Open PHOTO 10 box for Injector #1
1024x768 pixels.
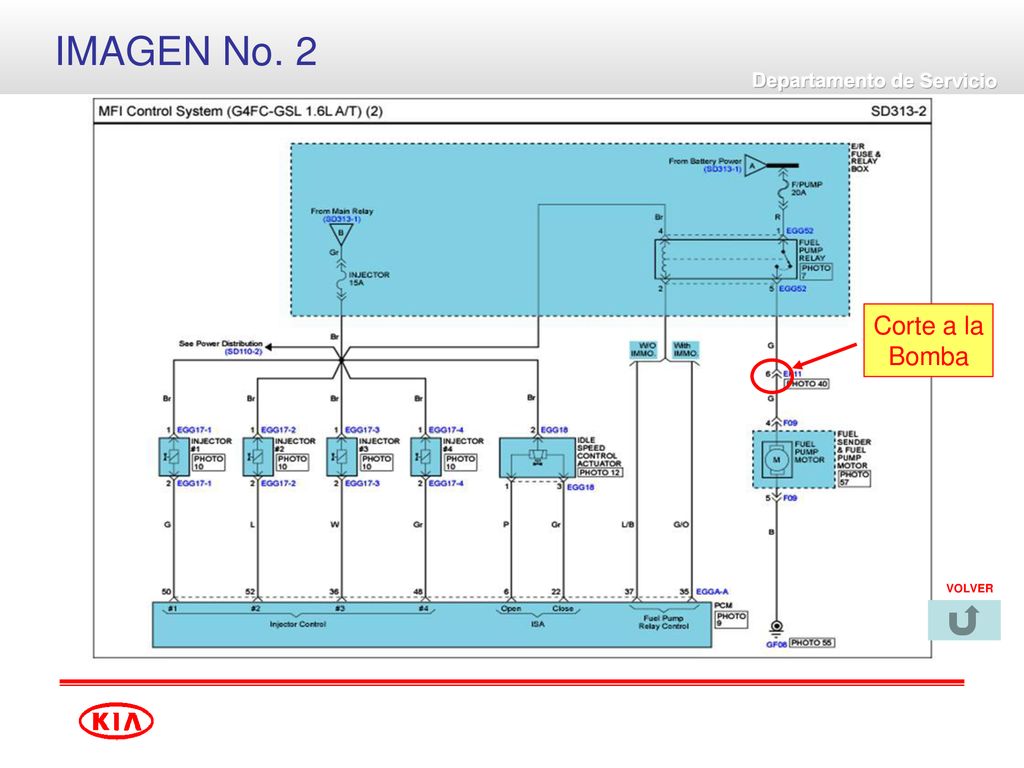[x=208, y=462]
